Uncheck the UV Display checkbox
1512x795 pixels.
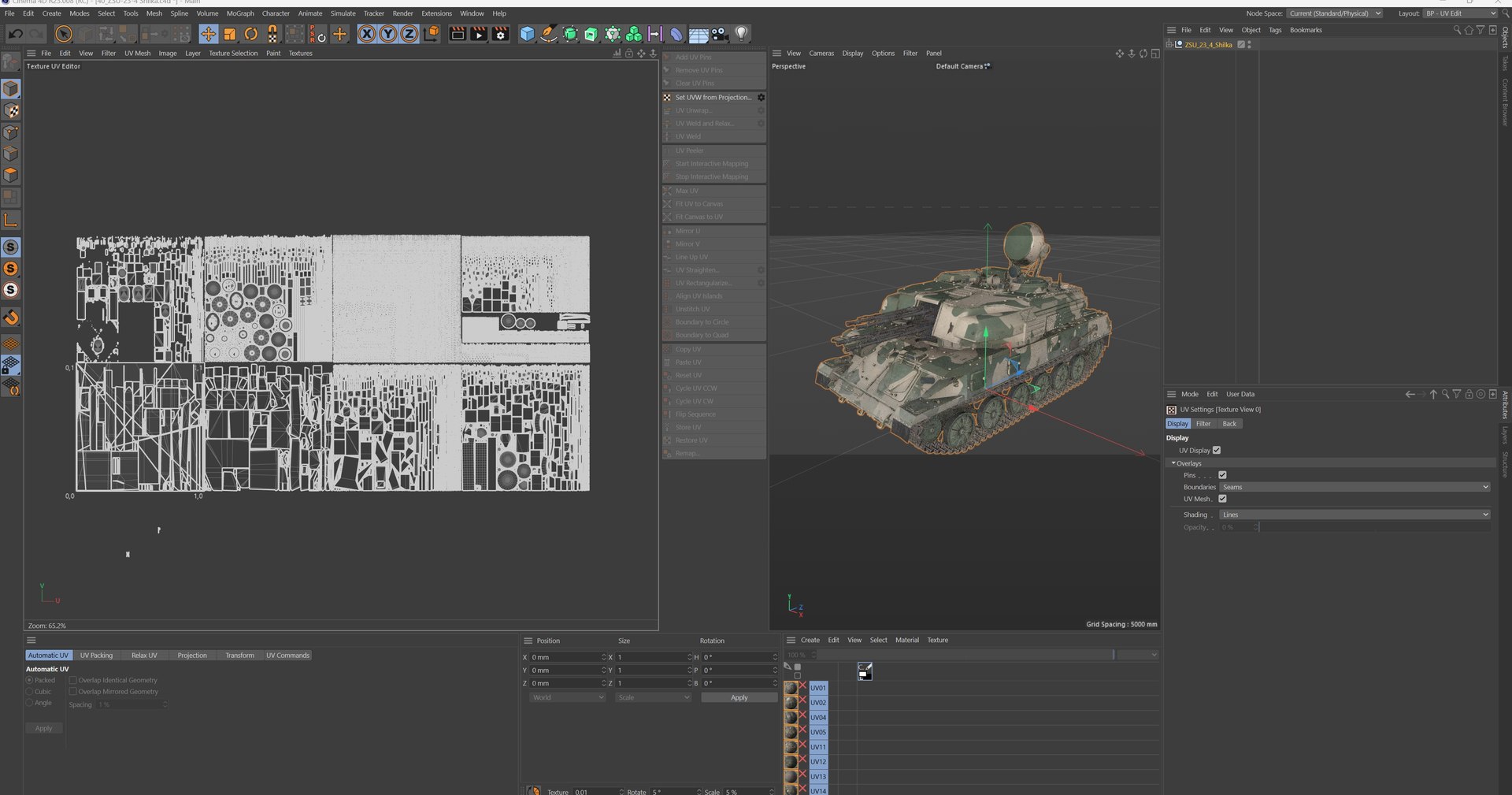pyautogui.click(x=1217, y=451)
